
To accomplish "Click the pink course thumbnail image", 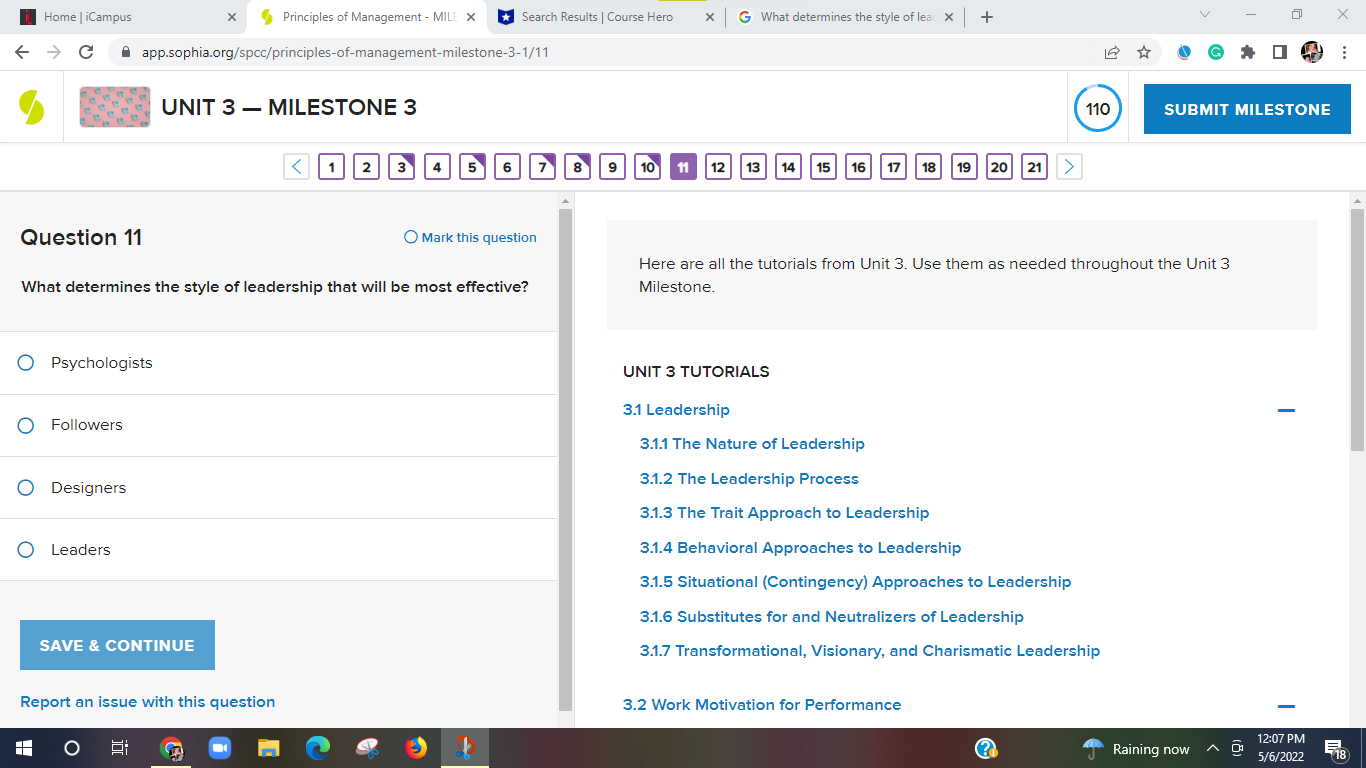I will point(115,107).
